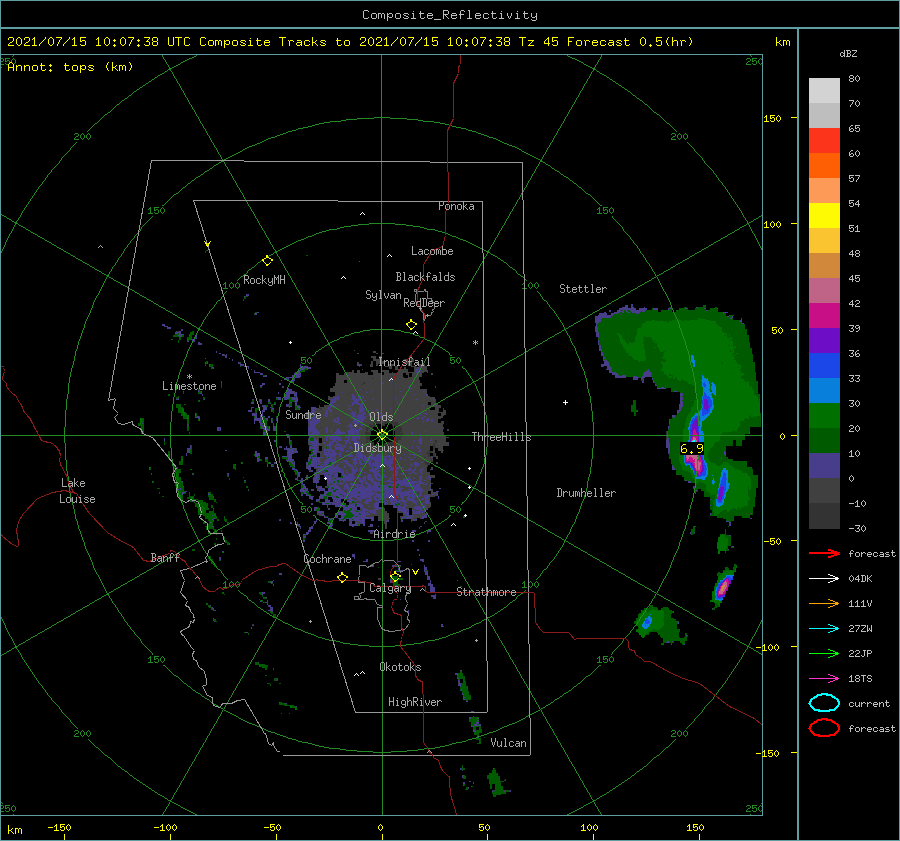Click the 20 dBZ green color swatch
Viewport: 900px width, 841px height.
[x=824, y=416]
